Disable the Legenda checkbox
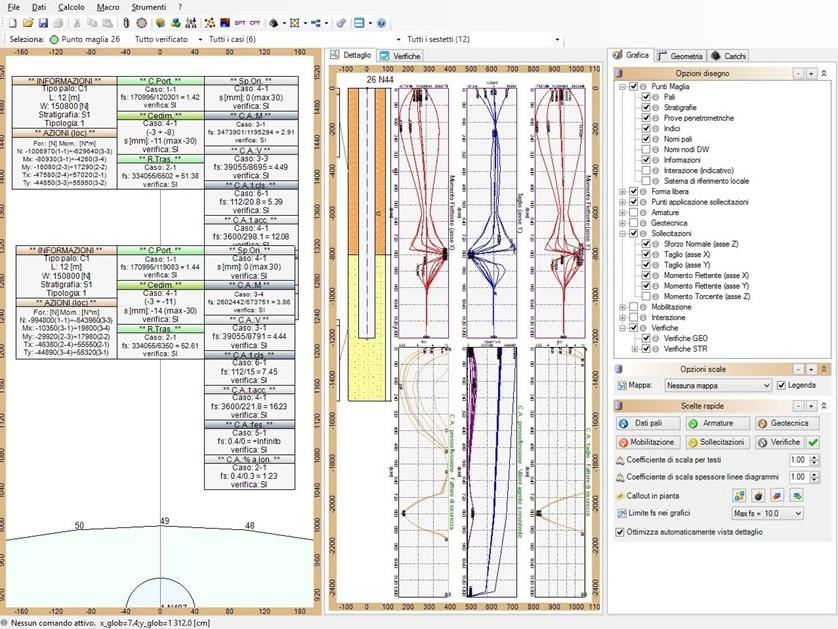This screenshot has width=838, height=629. point(781,386)
